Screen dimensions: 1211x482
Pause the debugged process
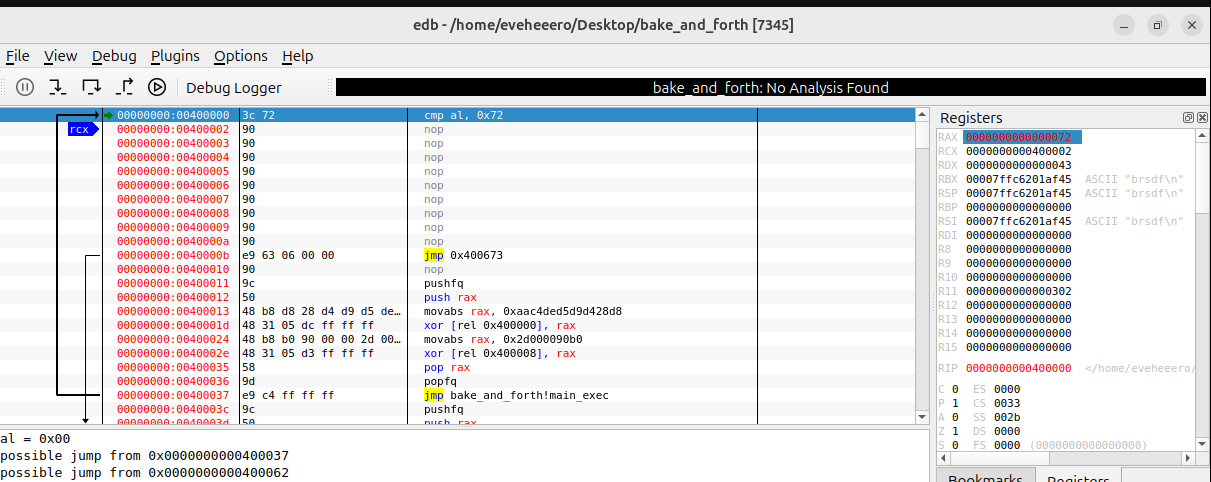pos(25,87)
